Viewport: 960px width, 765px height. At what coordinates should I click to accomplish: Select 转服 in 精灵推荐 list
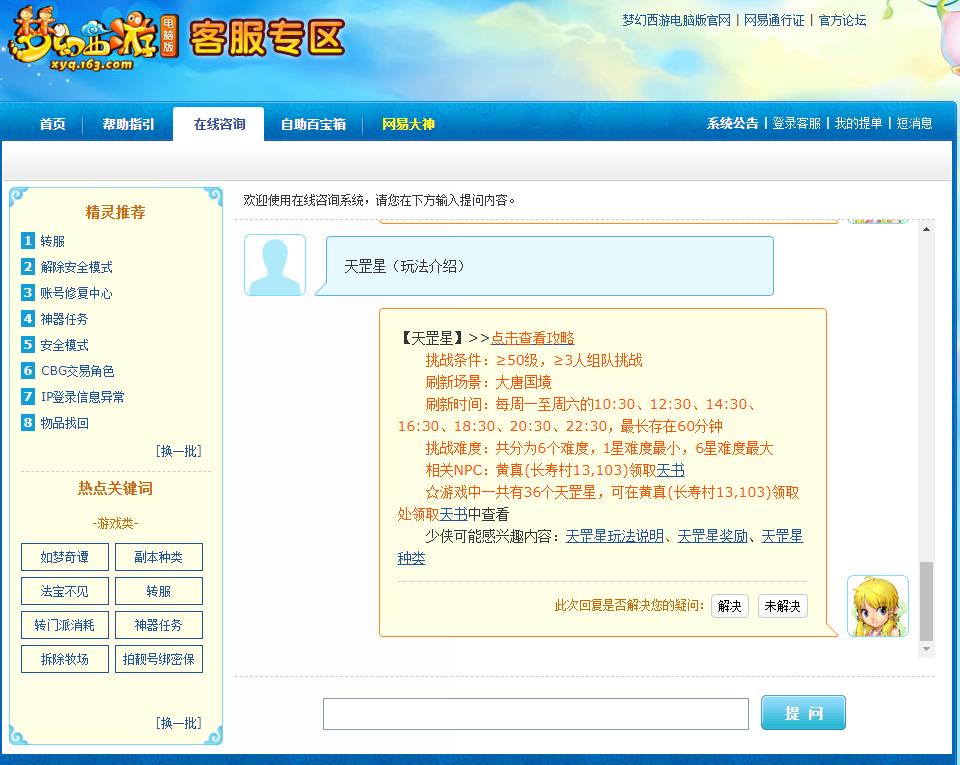coord(53,241)
